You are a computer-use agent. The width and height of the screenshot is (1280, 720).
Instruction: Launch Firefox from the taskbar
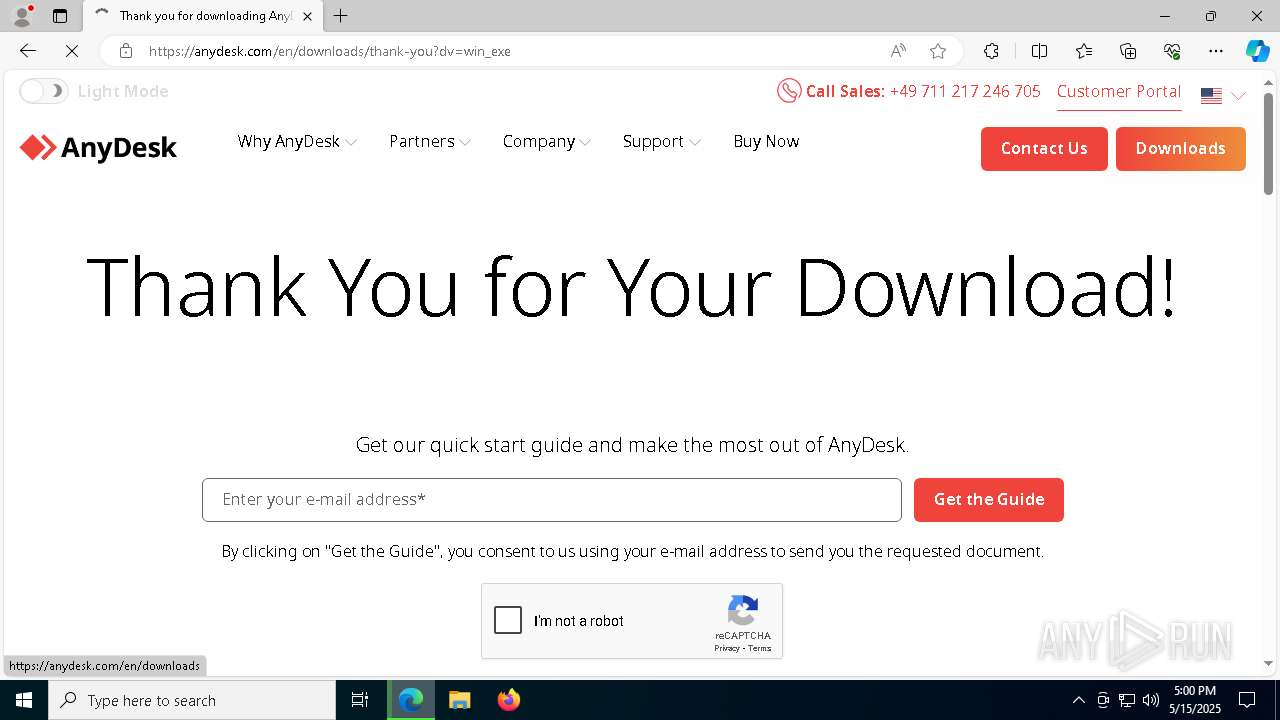click(x=508, y=700)
